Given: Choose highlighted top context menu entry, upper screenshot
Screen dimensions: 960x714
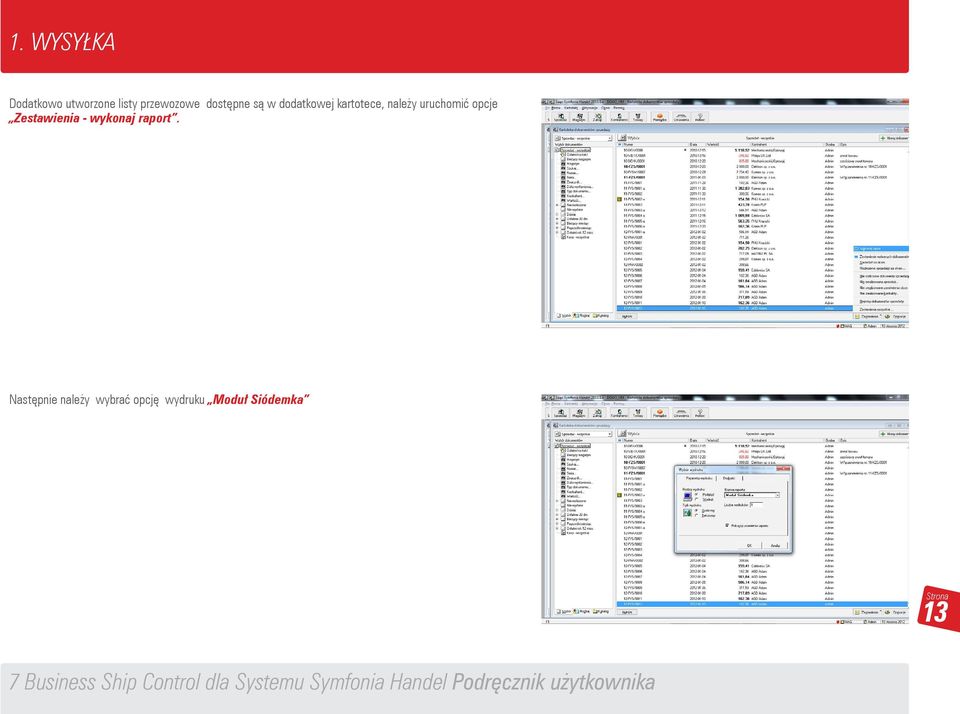Looking at the screenshot, I should tap(881, 249).
